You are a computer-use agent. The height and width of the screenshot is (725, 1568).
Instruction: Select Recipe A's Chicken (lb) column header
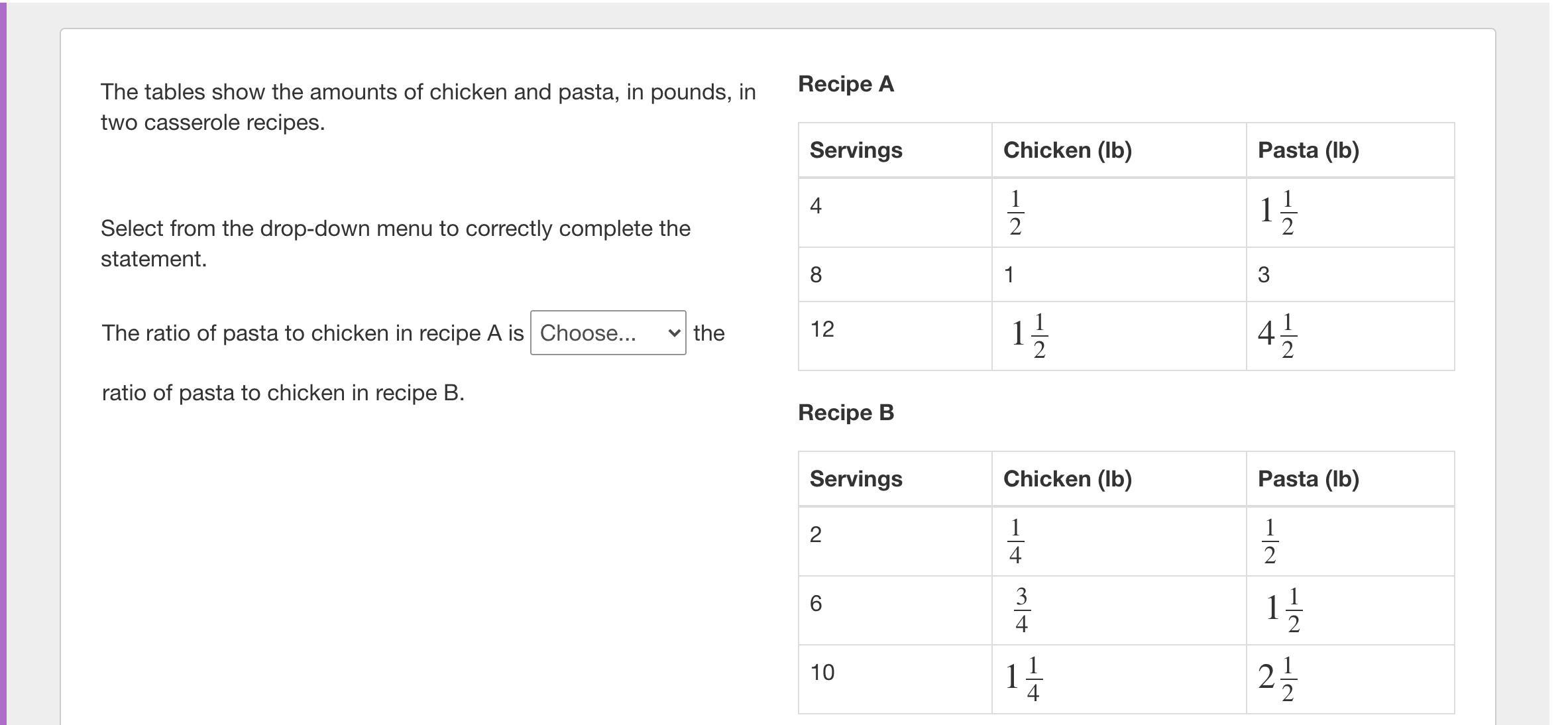(1067, 150)
